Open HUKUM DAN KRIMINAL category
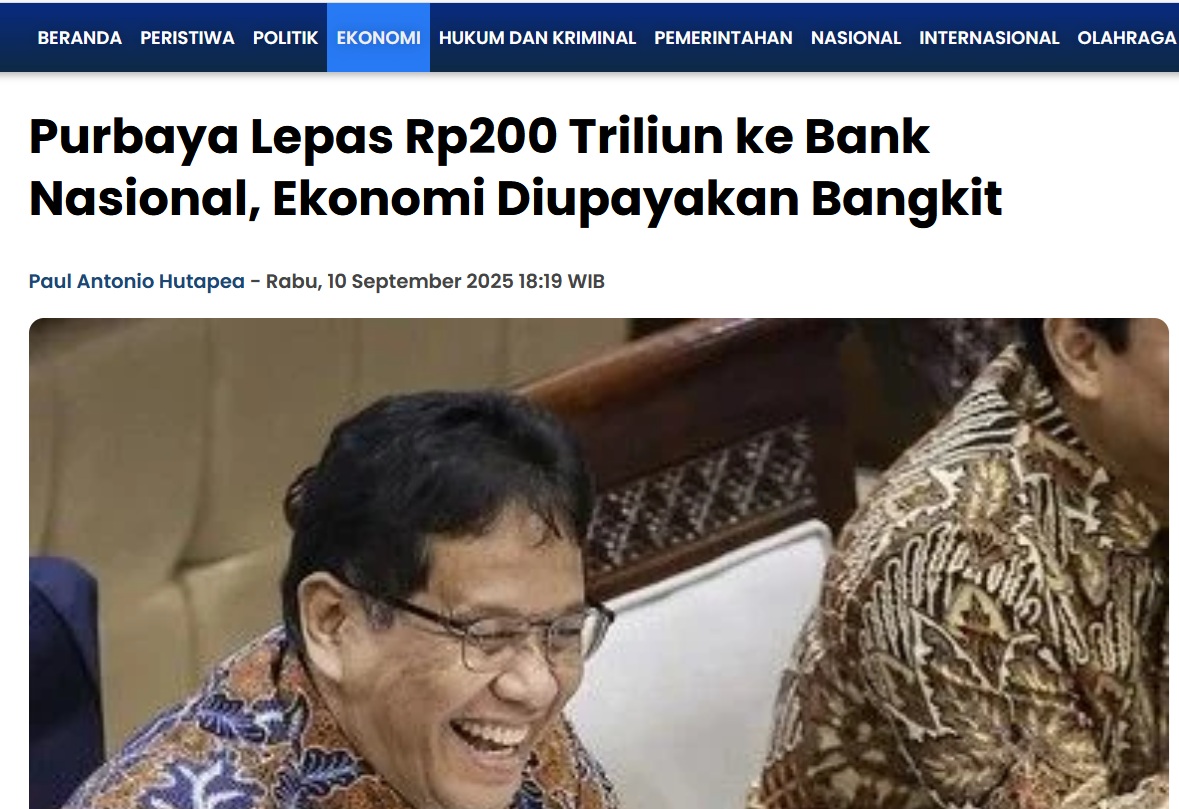 coord(538,38)
